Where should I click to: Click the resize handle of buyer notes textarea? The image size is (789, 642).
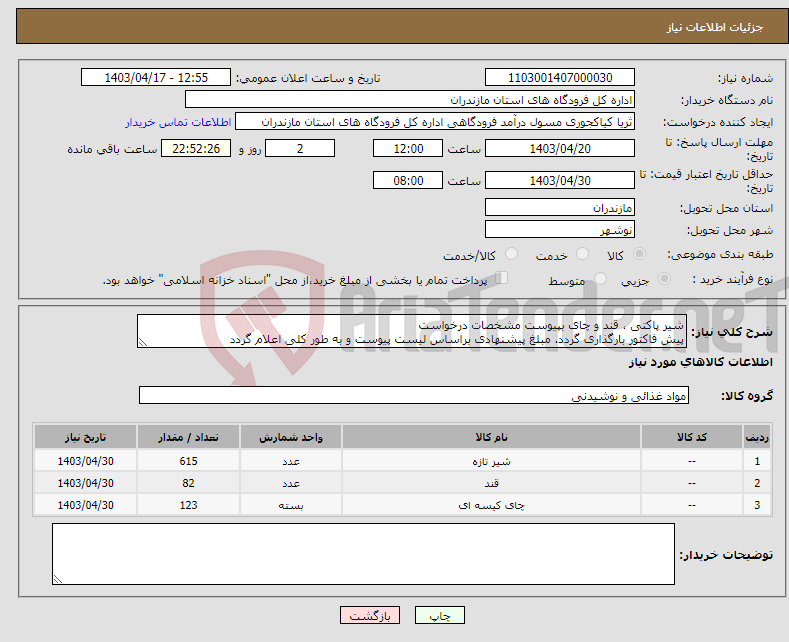click(x=58, y=579)
